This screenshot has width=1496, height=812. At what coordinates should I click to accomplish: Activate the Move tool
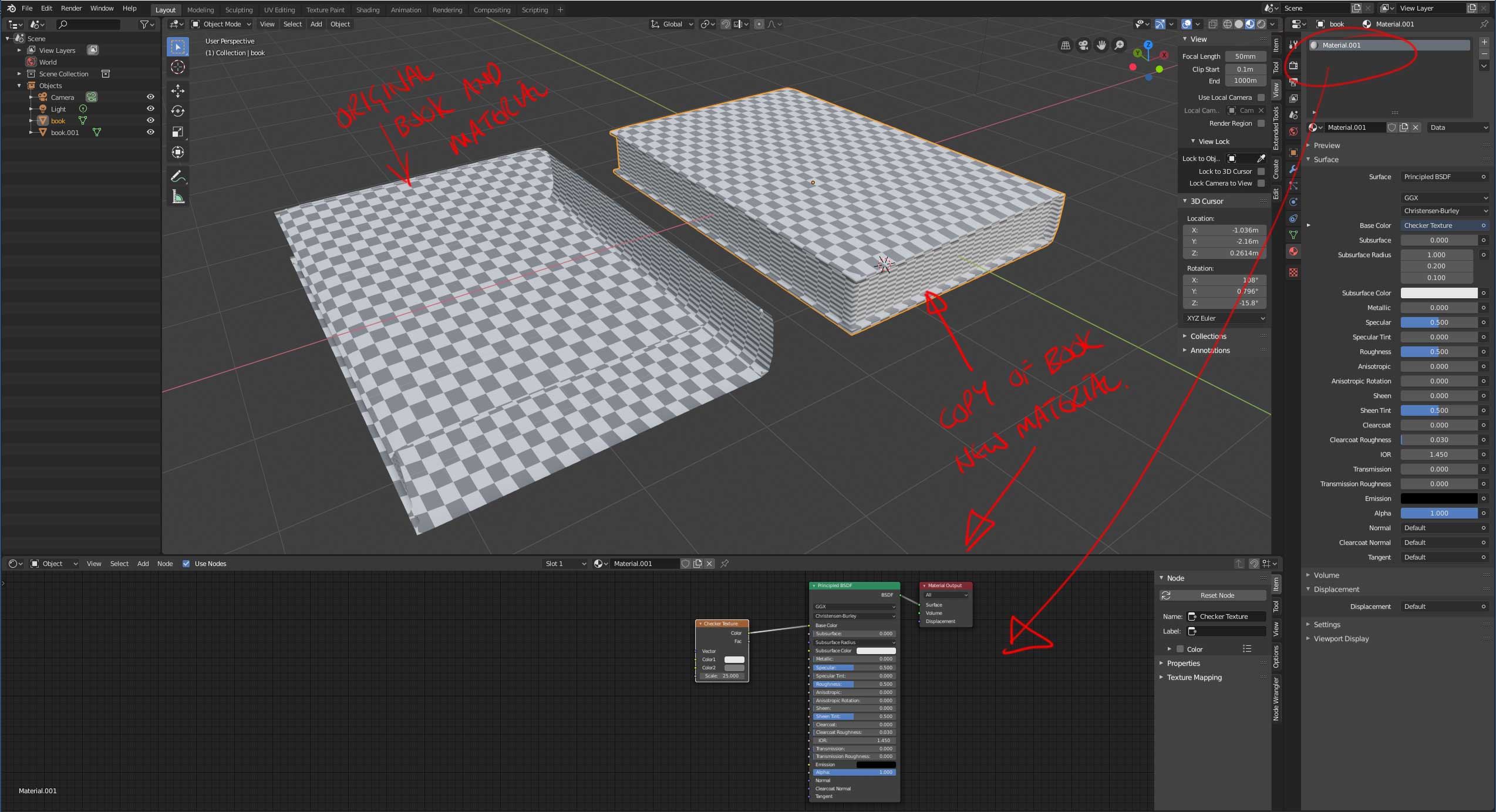[x=178, y=90]
